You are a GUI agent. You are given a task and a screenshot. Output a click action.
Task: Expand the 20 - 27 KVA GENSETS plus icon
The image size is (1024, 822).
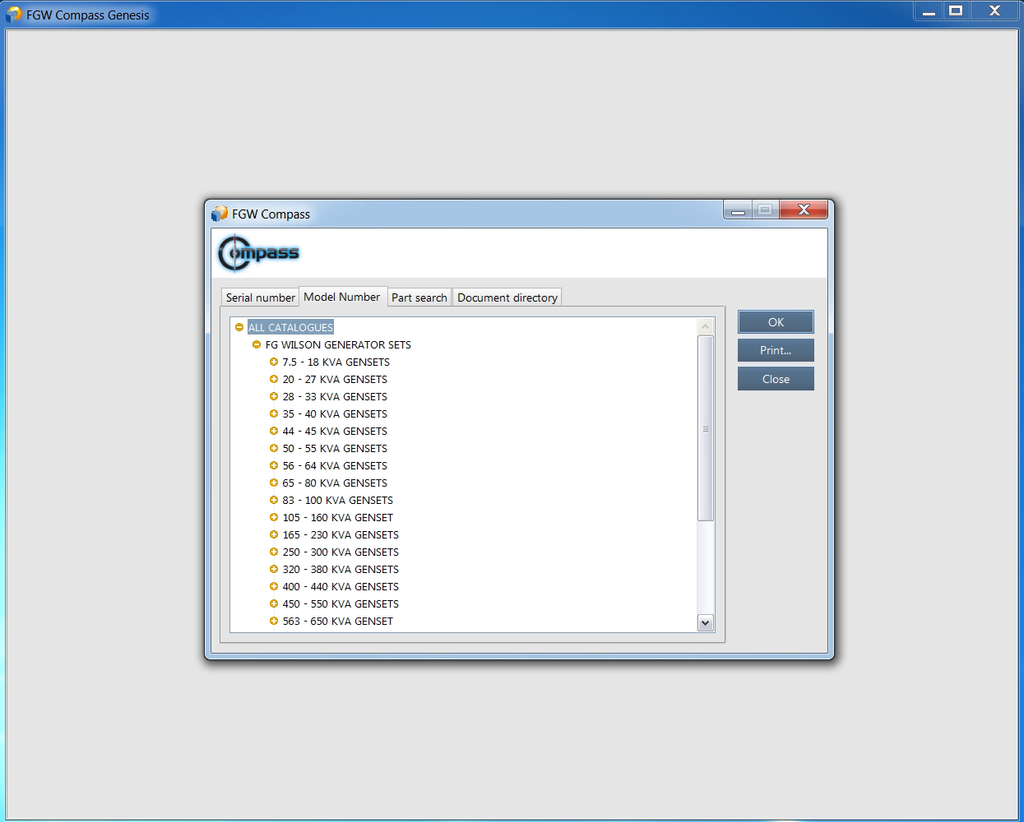coord(274,379)
